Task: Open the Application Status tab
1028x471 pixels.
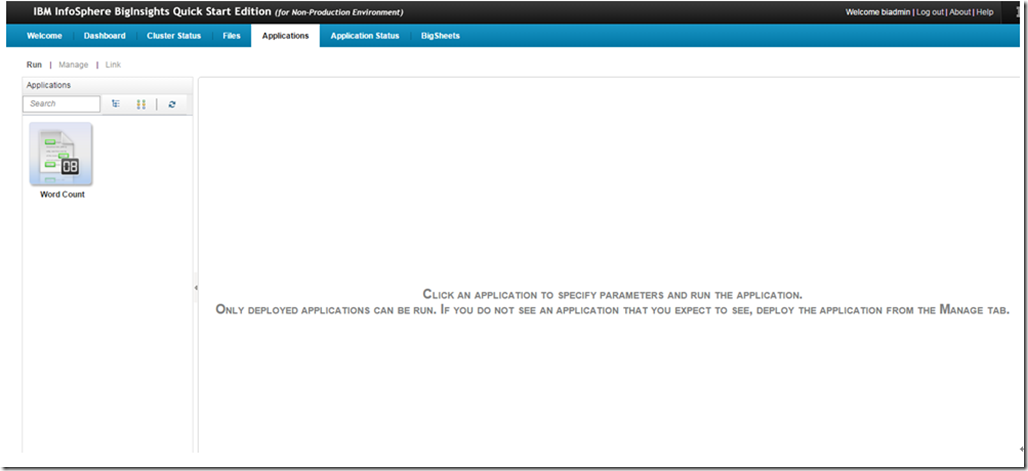Action: (365, 36)
